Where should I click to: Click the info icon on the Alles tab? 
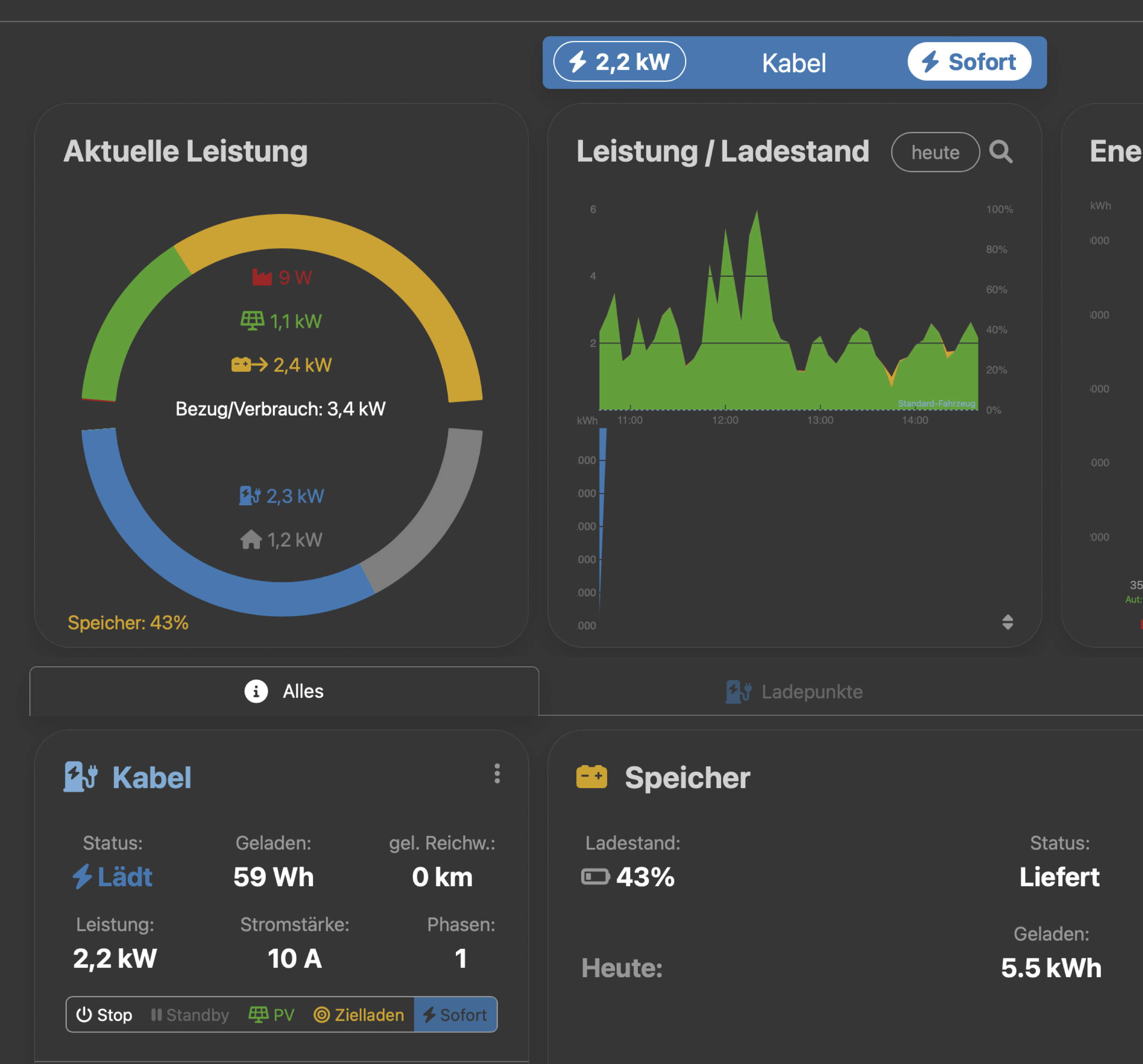[256, 691]
